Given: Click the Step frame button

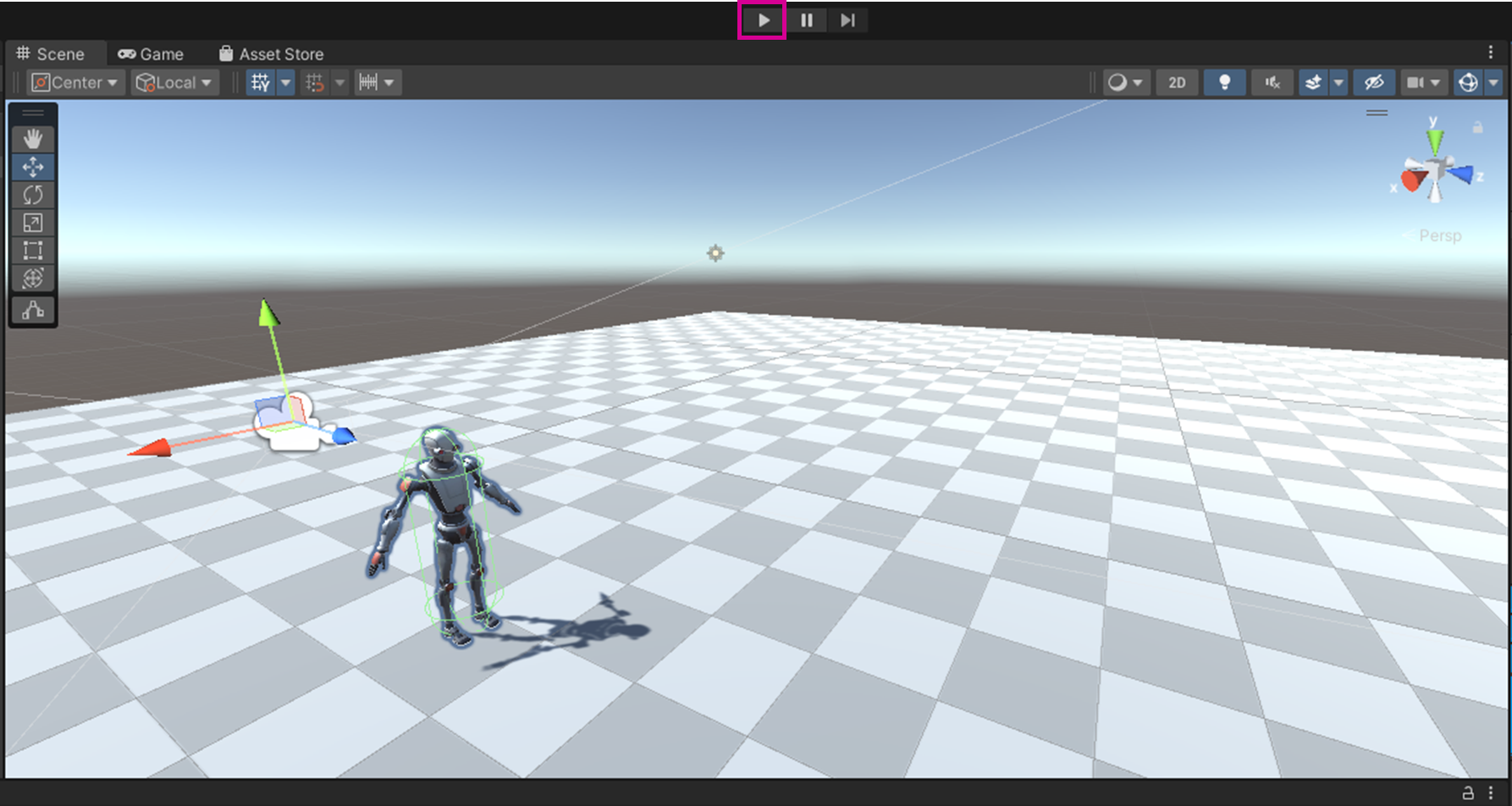Looking at the screenshot, I should coord(847,20).
